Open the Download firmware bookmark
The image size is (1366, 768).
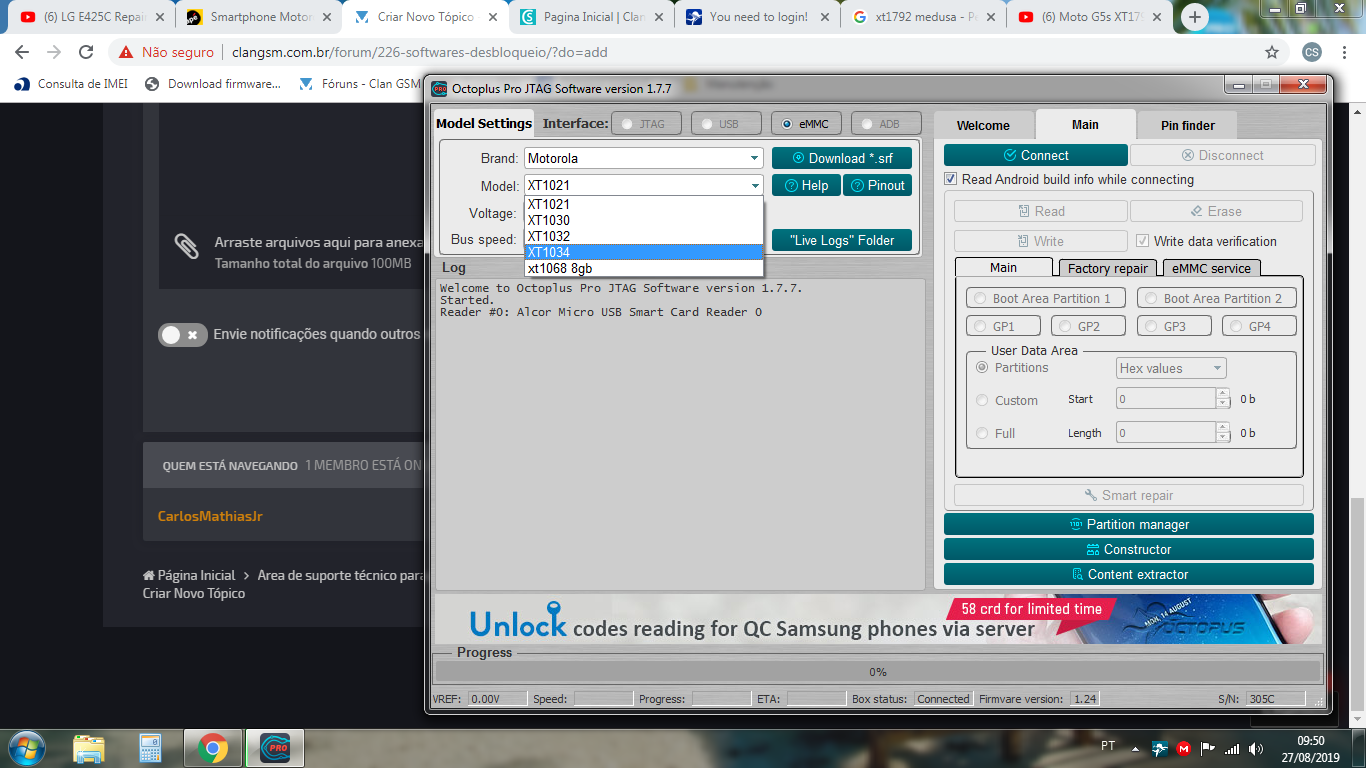pyautogui.click(x=213, y=84)
